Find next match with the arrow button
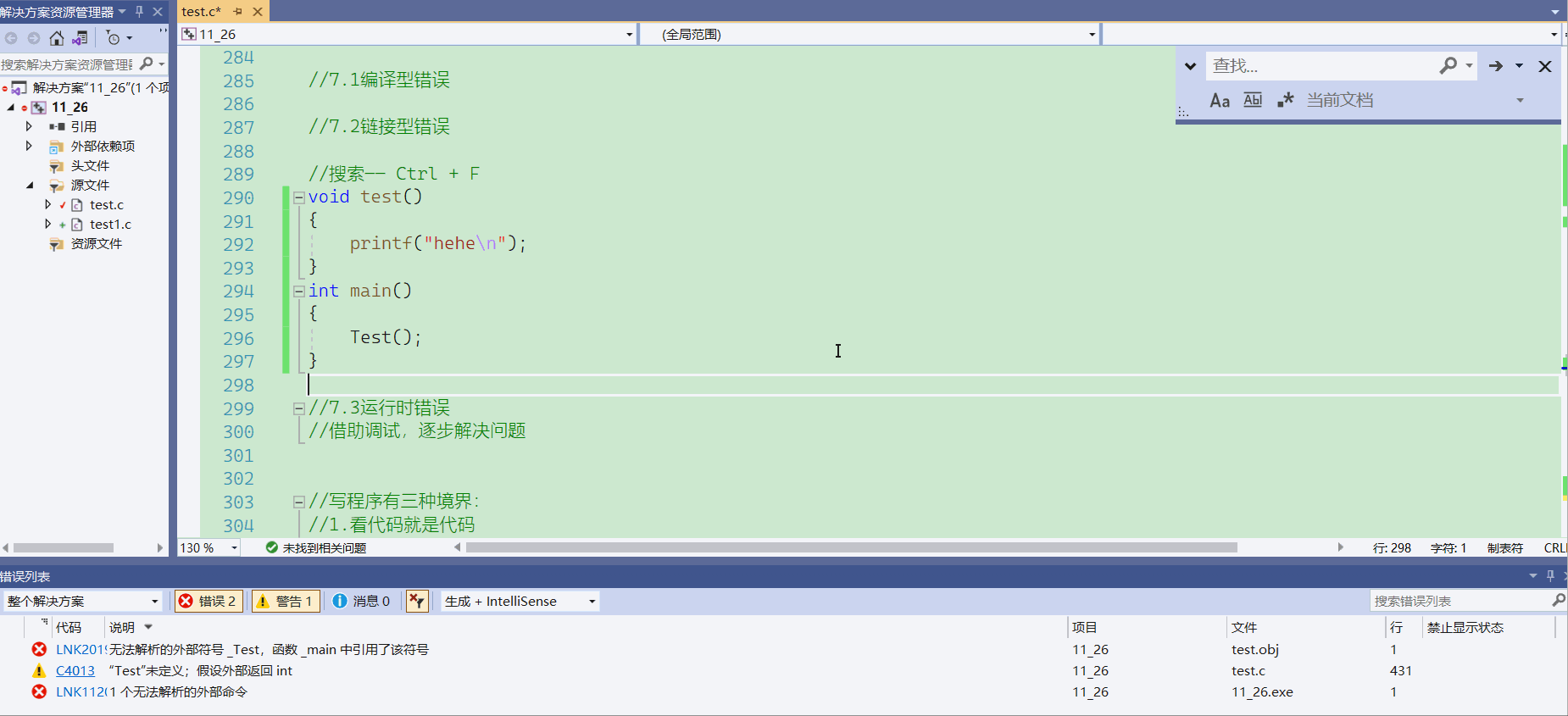This screenshot has height=716, width=1568. click(1496, 65)
